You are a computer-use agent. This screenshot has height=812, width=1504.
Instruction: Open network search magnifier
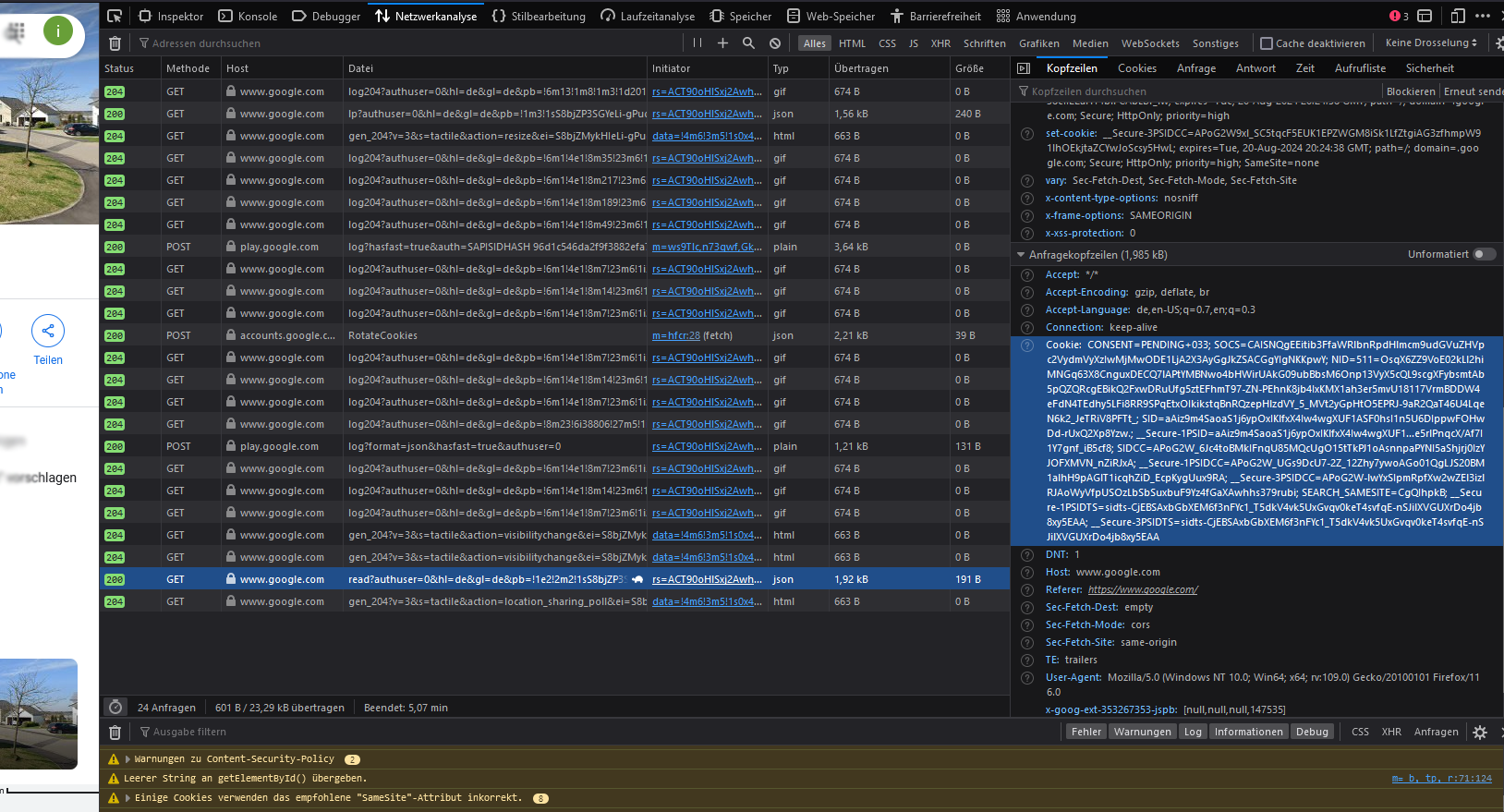[x=748, y=43]
